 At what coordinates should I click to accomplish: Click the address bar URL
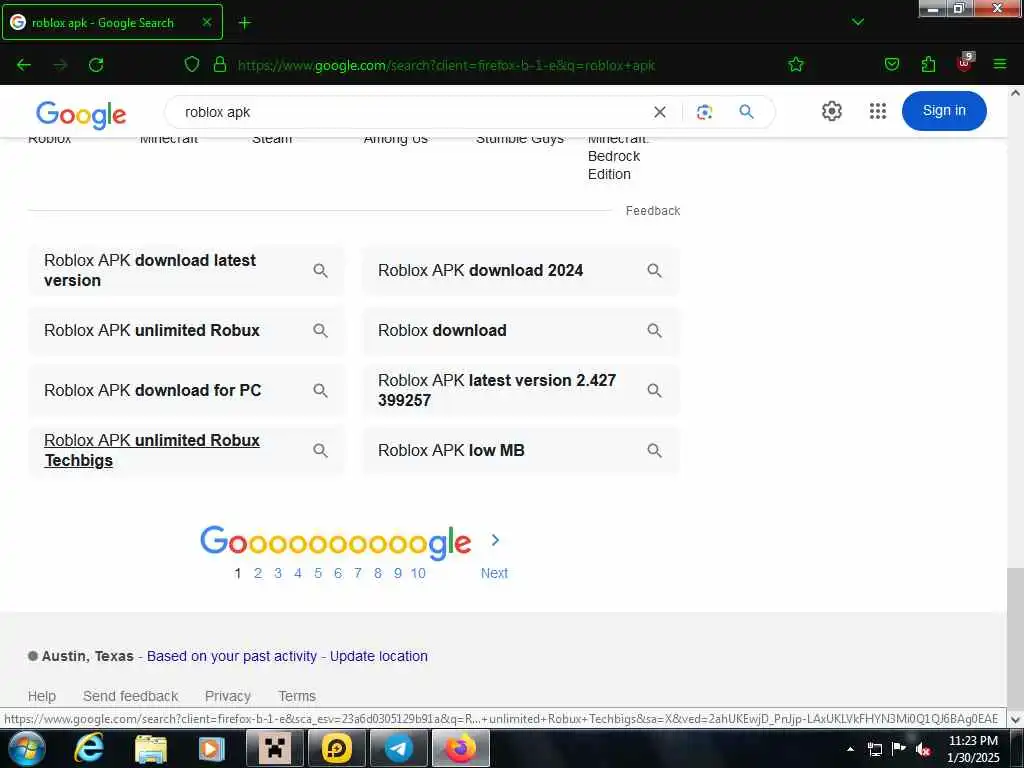pos(446,65)
